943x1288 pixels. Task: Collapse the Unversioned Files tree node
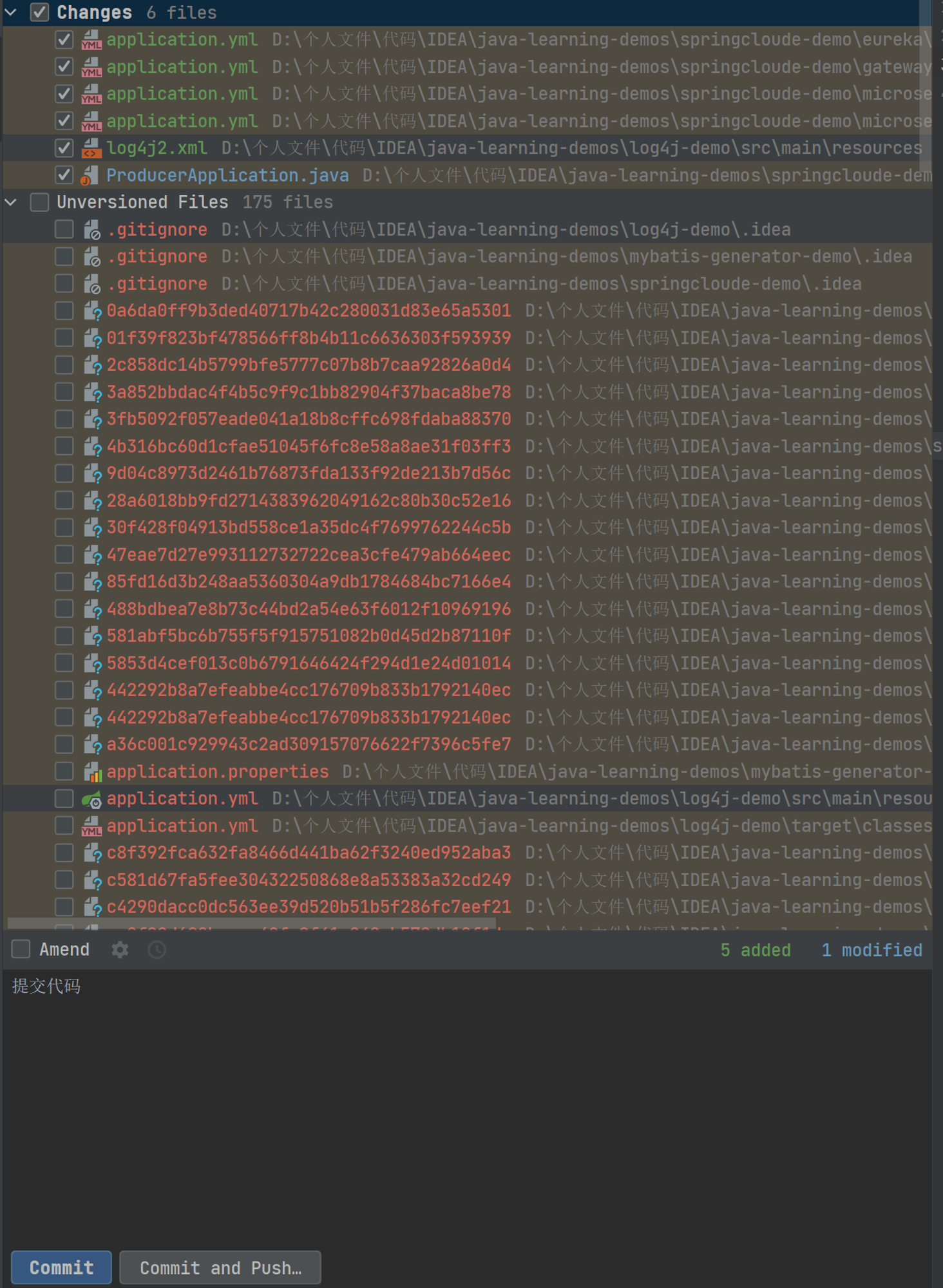pyautogui.click(x=11, y=202)
